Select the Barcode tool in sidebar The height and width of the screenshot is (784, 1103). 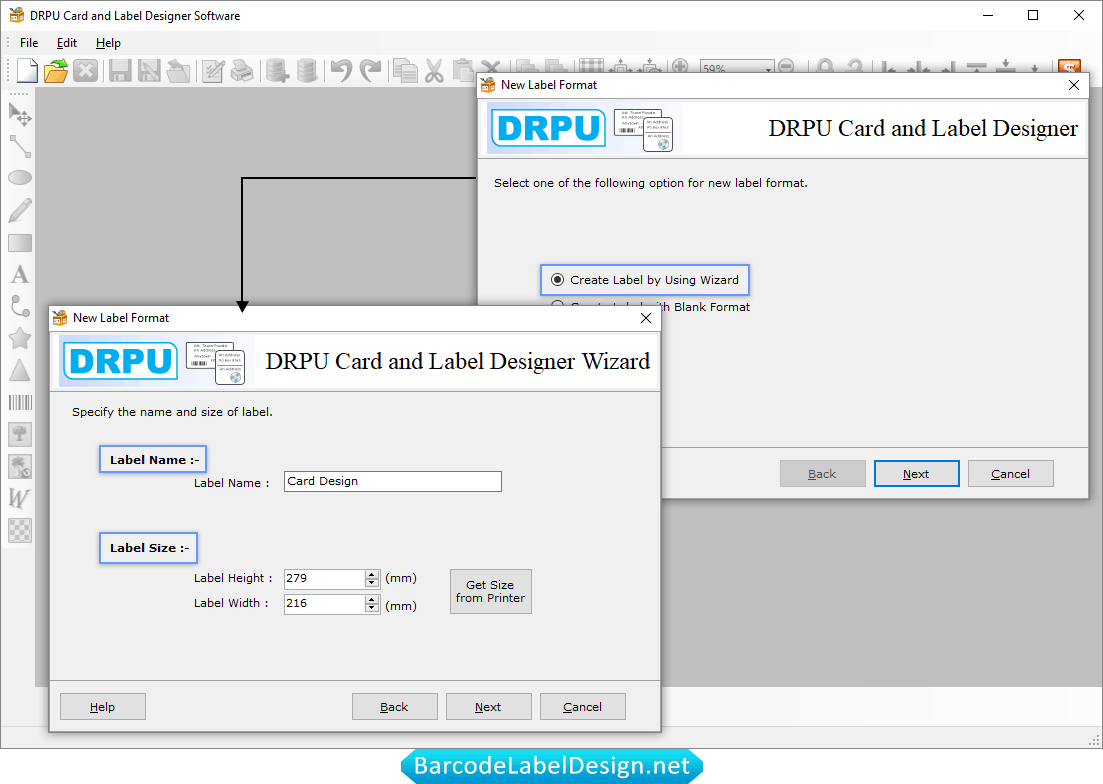[x=20, y=402]
